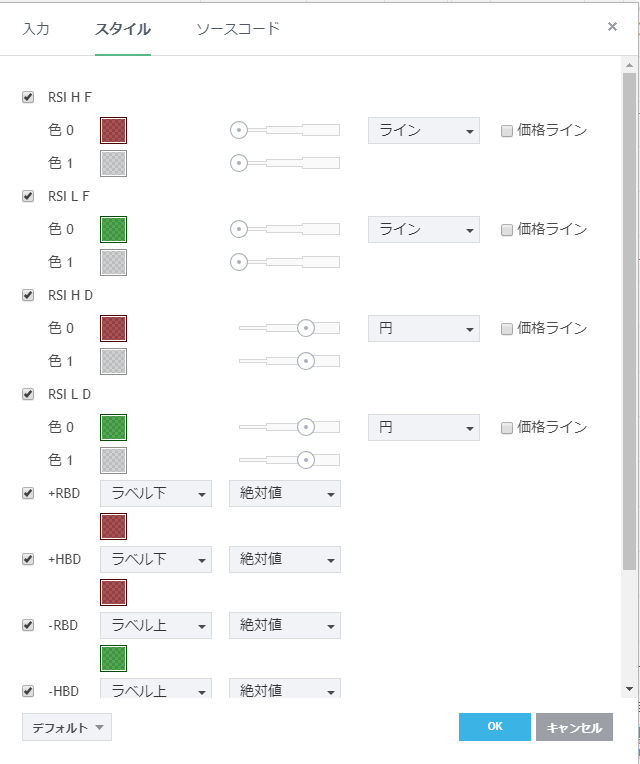640x764 pixels.
Task: Click the RSI H D color 0 width slider
Action: (289, 328)
